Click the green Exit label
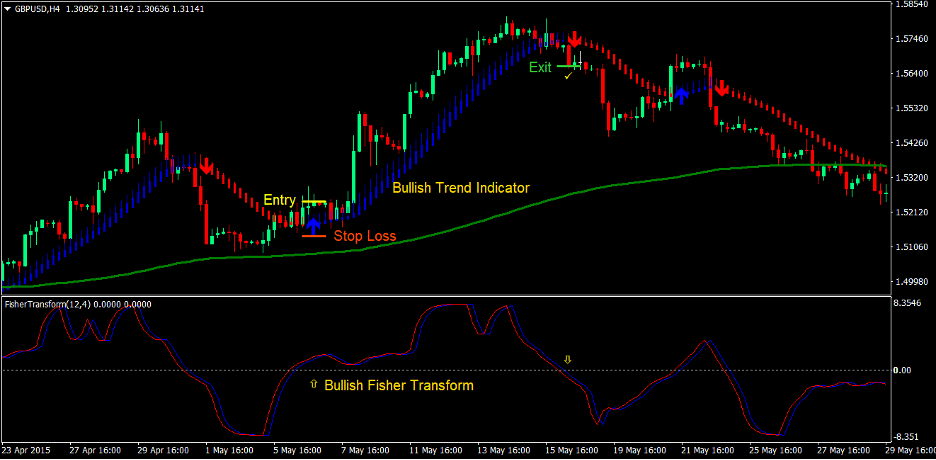 tap(540, 68)
